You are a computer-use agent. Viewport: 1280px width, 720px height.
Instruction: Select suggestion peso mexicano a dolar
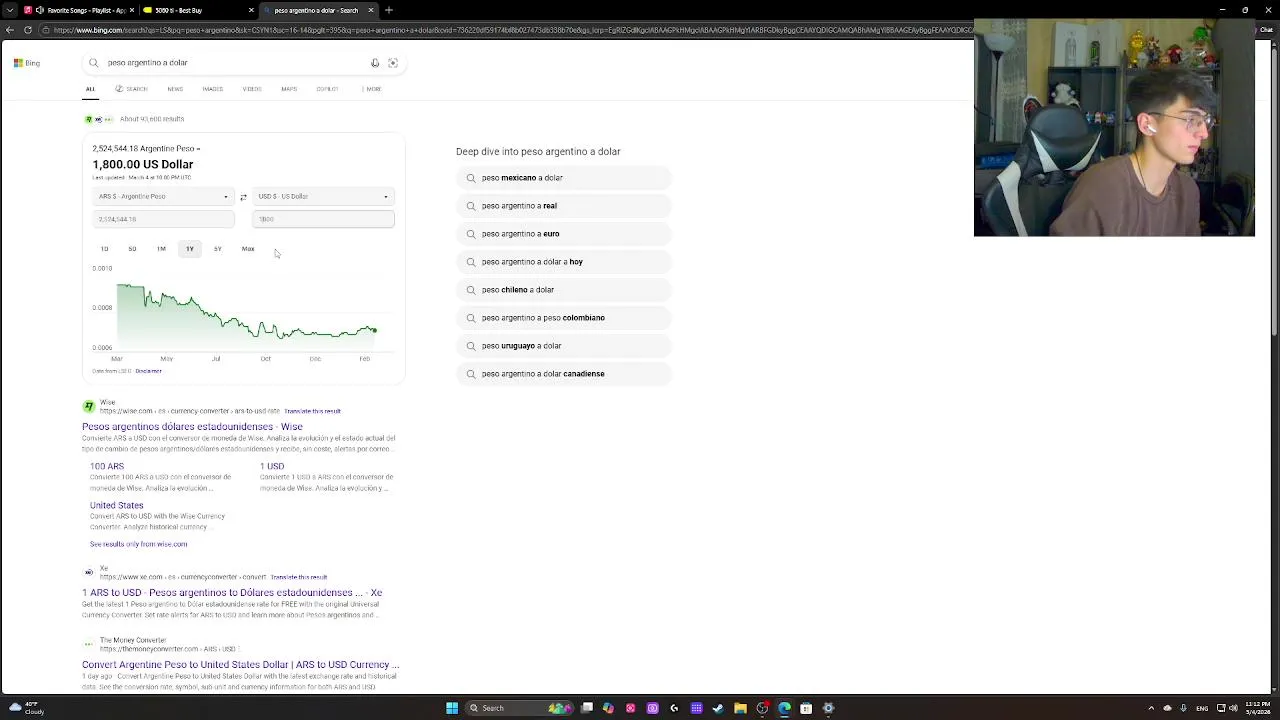click(x=564, y=178)
